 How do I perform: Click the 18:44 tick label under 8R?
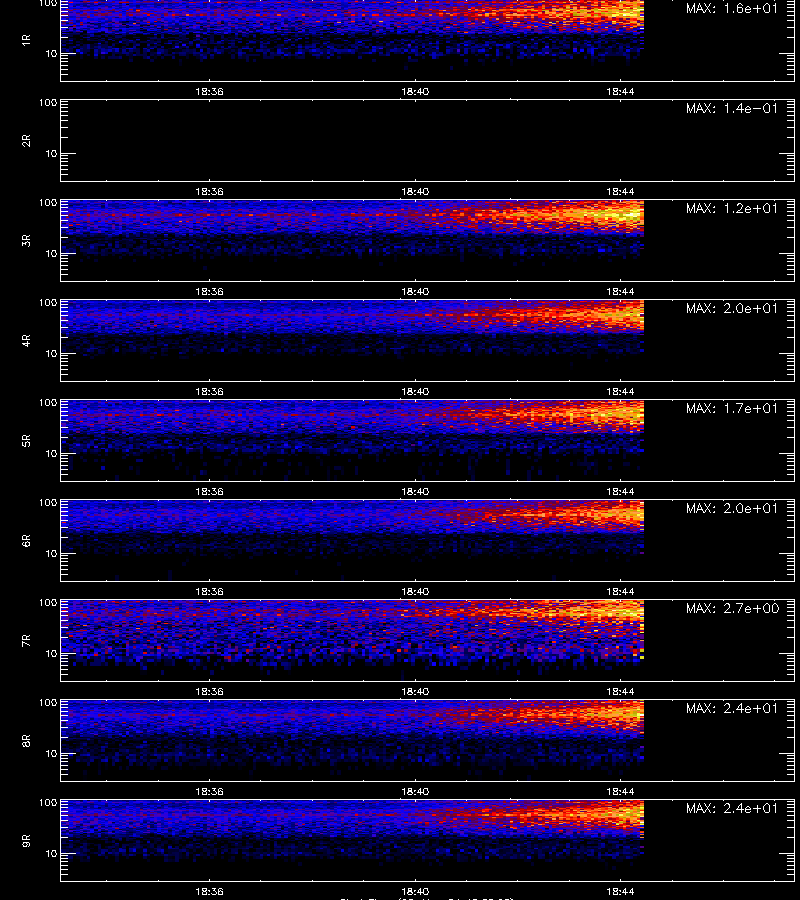620,792
